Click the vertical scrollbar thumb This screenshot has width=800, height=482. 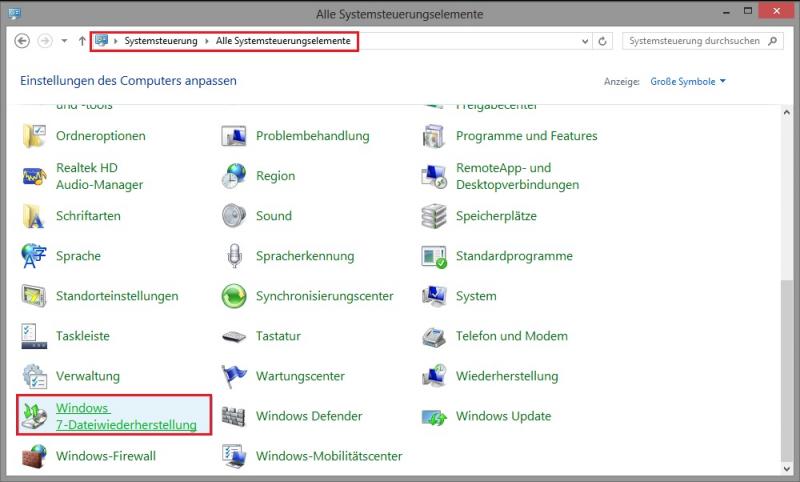pyautogui.click(x=787, y=370)
